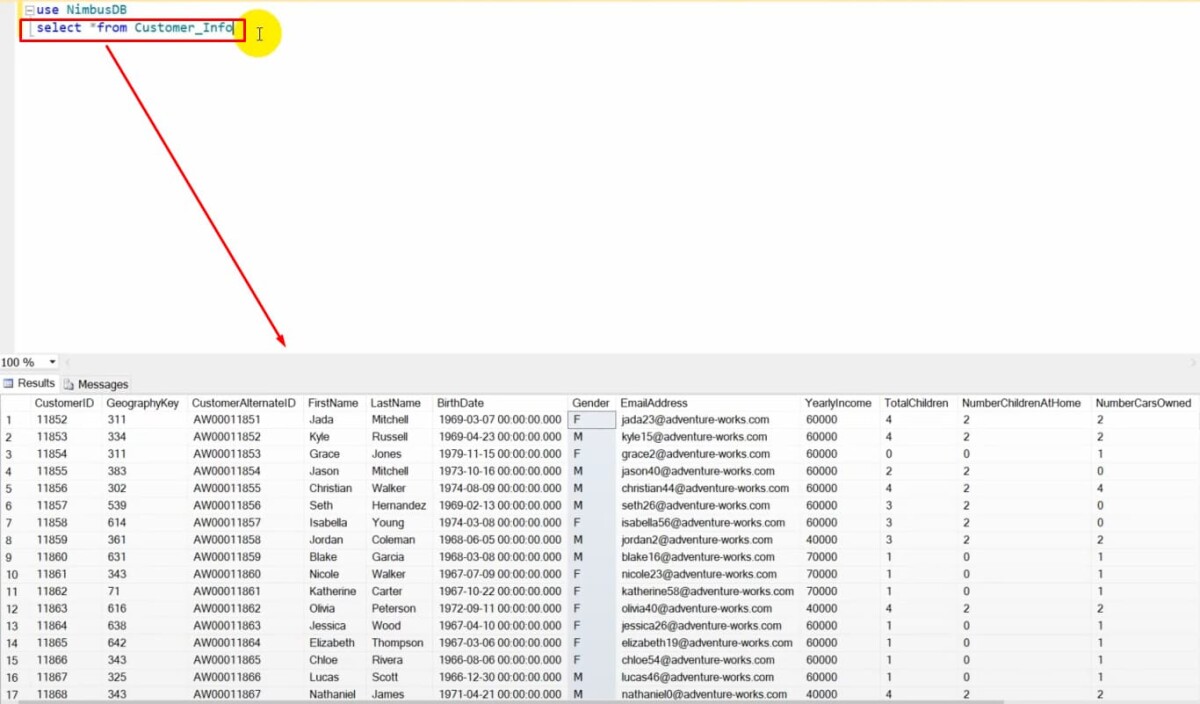This screenshot has height=704, width=1200.
Task: Select the CustomerID column header
Action: point(64,402)
